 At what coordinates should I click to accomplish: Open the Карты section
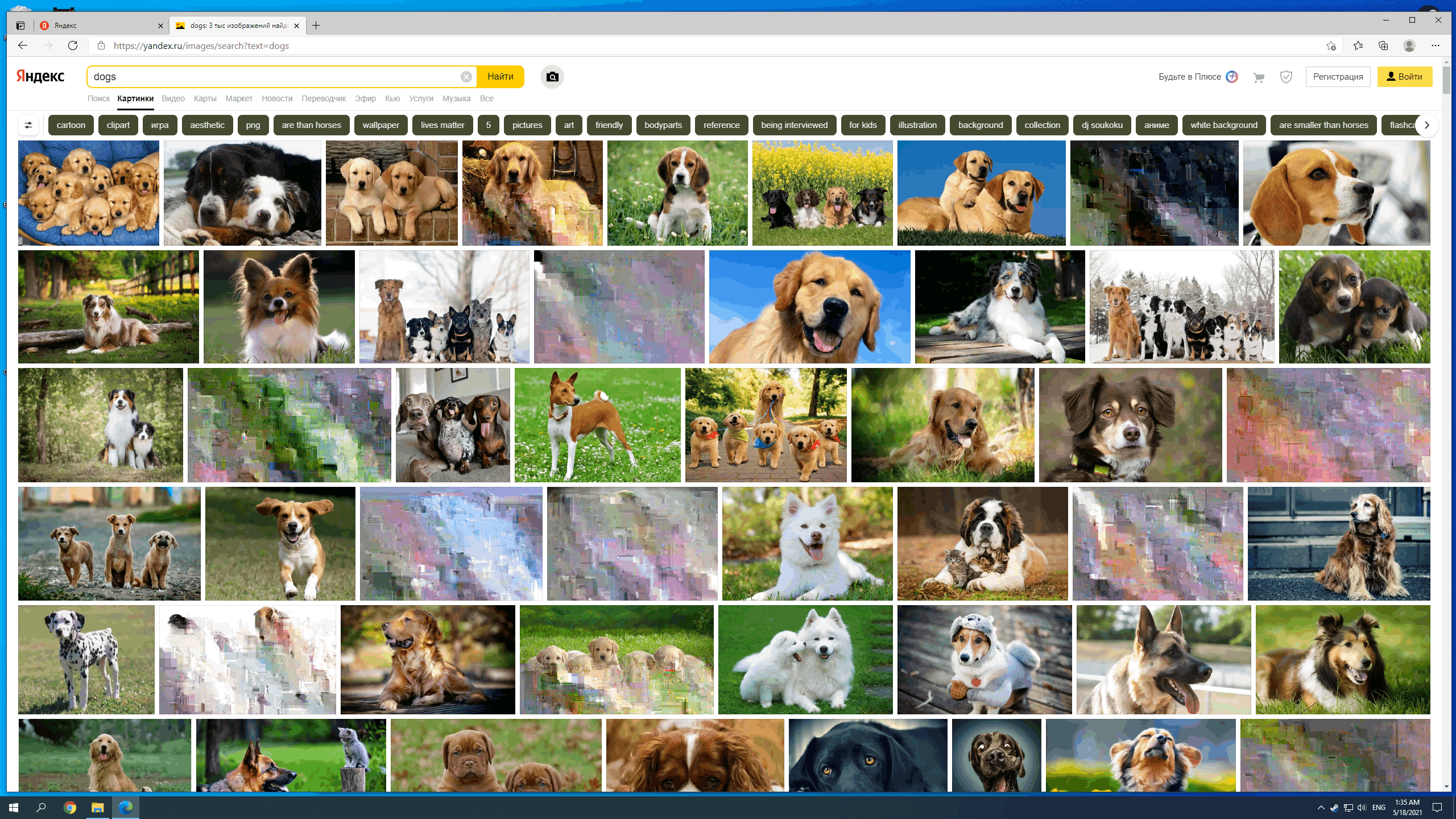click(205, 98)
